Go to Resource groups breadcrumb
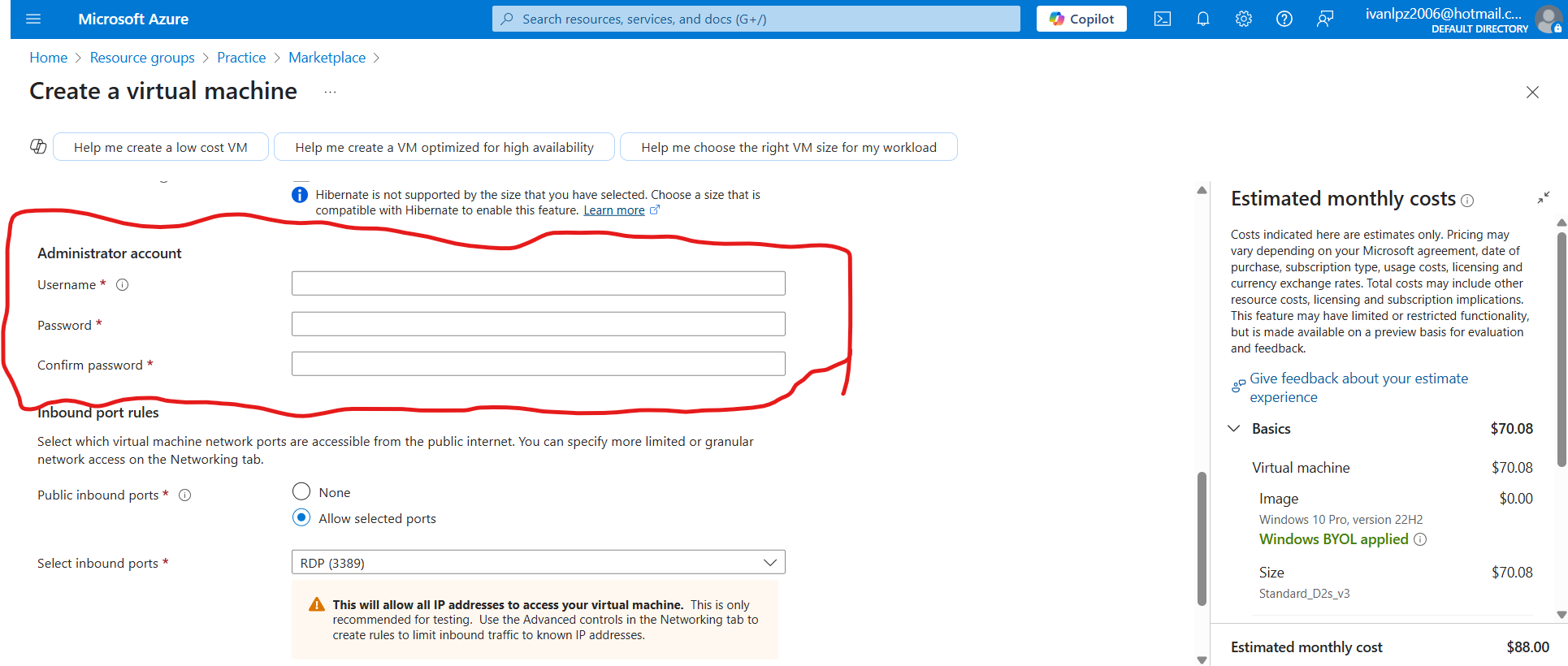Viewport: 1568px width, 666px height. tap(142, 58)
